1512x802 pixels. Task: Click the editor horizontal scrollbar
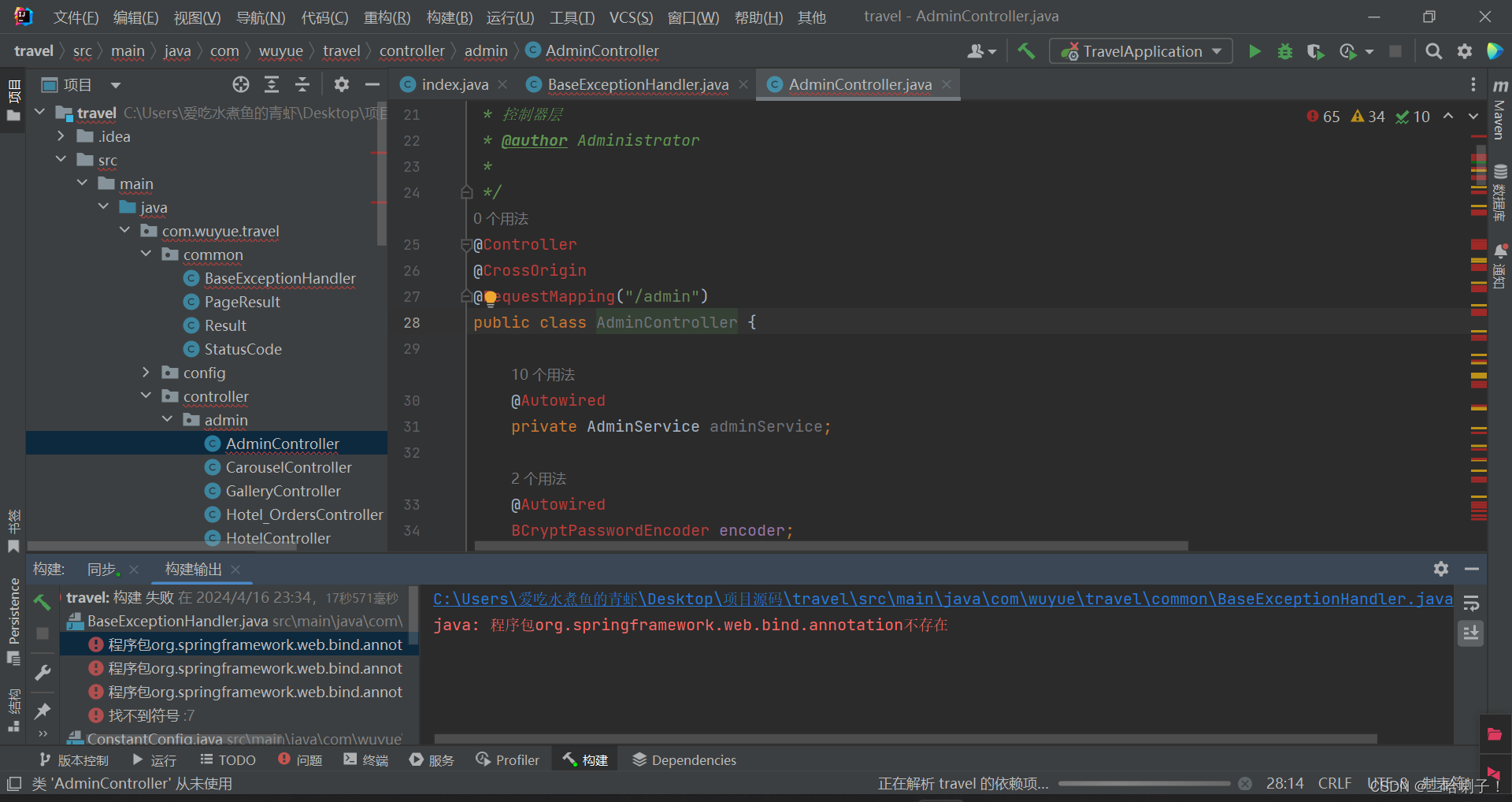[832, 546]
